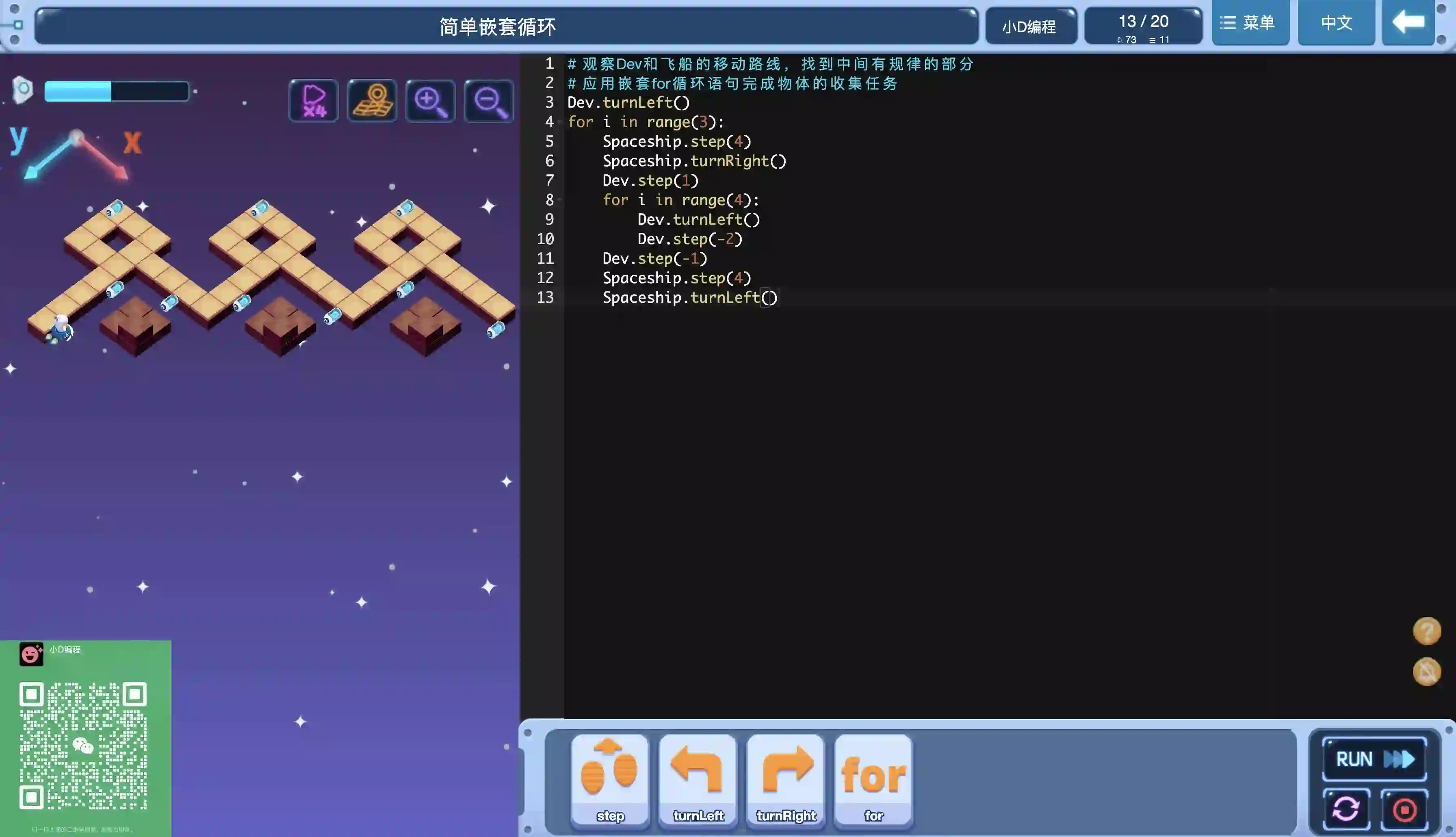Screen dimensions: 1456x837
Task: Insert the step command block
Action: (610, 780)
